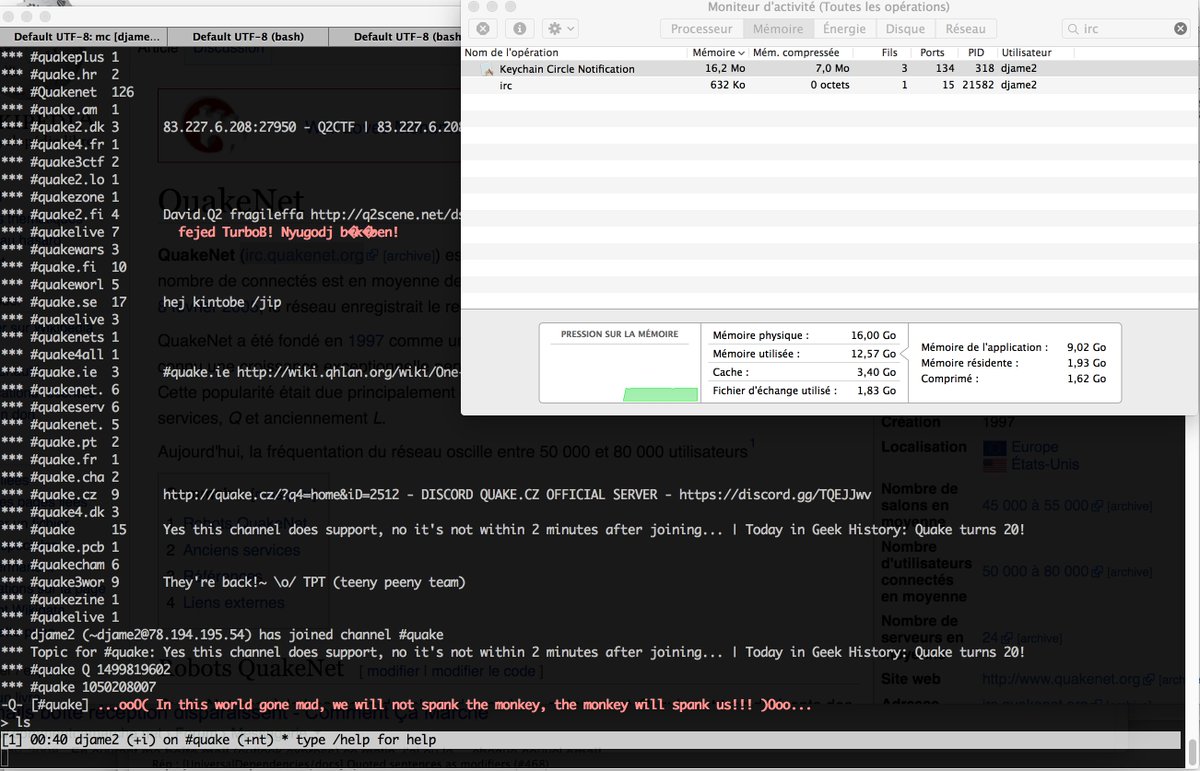Click the search field containing irc
The height and width of the screenshot is (771, 1200).
pyautogui.click(x=1125, y=29)
